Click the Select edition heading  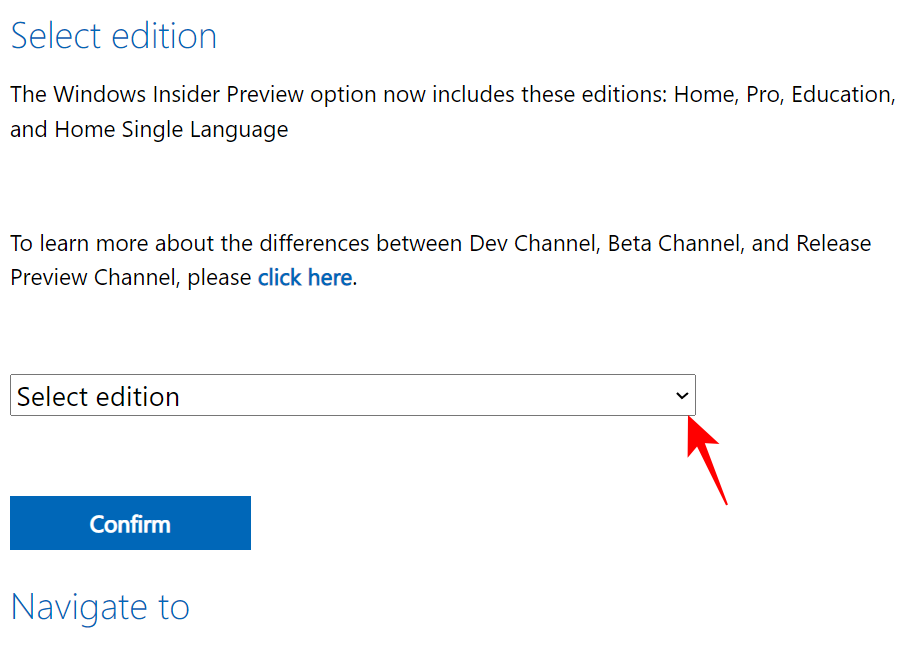[x=113, y=36]
